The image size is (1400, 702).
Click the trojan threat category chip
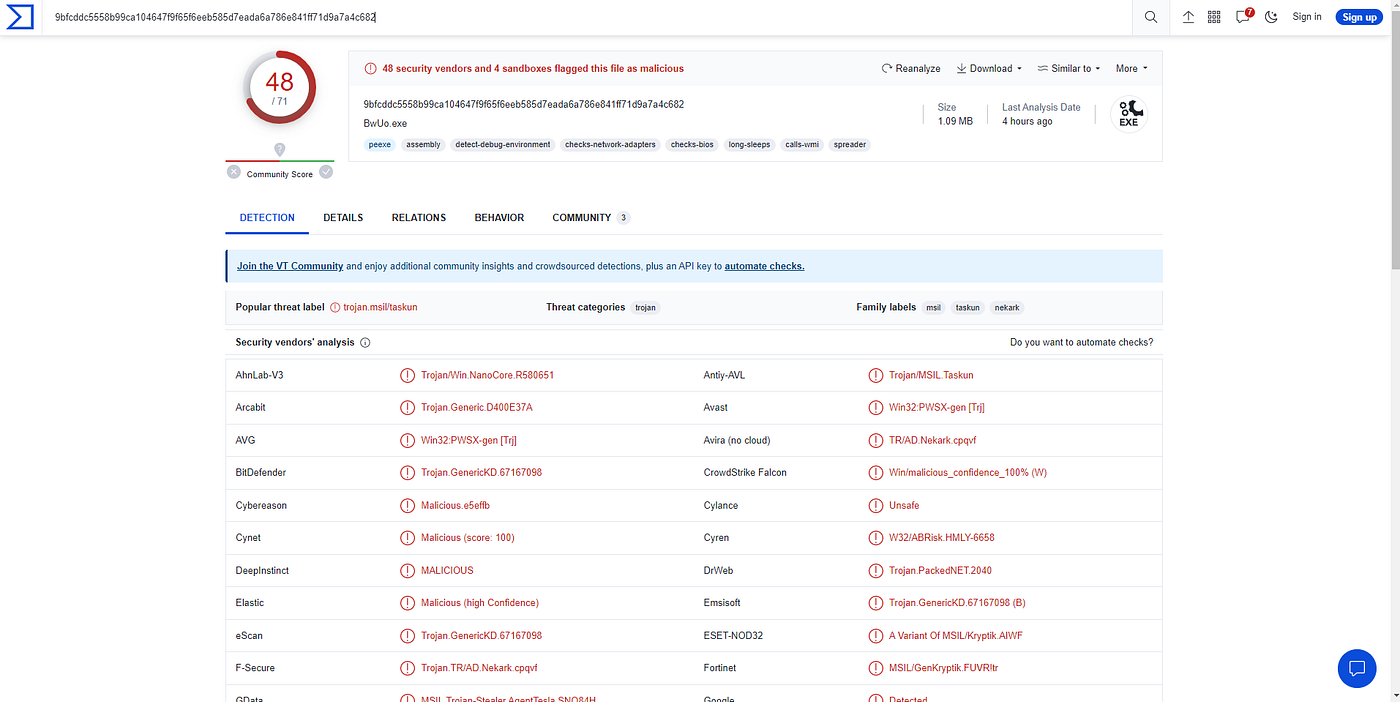coord(646,308)
